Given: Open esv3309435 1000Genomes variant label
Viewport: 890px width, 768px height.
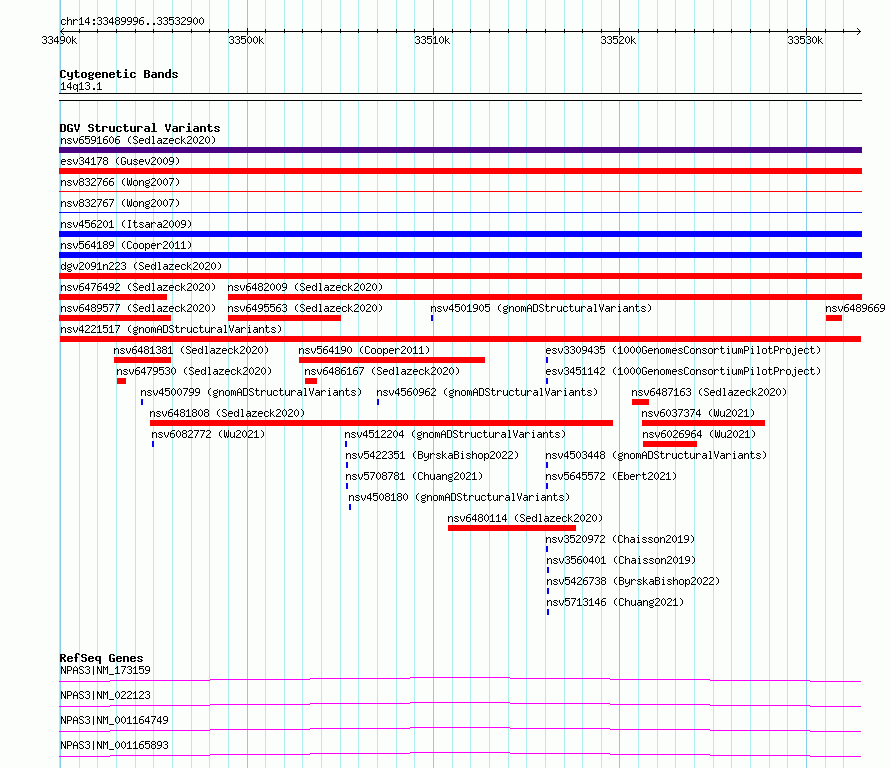Looking at the screenshot, I should (683, 350).
